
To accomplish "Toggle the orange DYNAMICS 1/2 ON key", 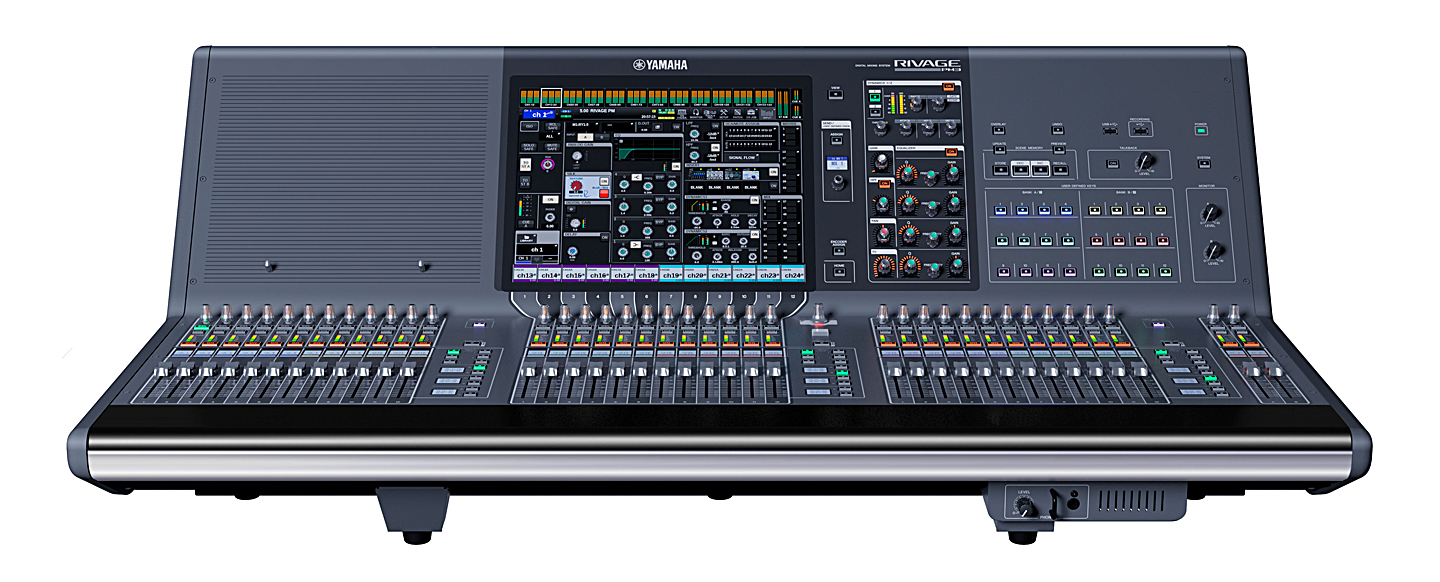I will (948, 86).
